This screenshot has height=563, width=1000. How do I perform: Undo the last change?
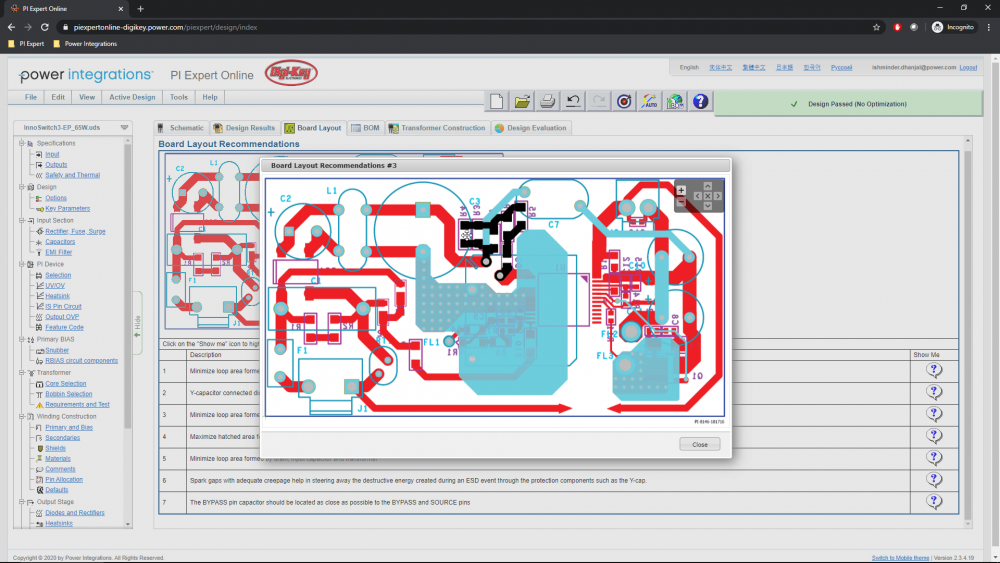(x=573, y=101)
